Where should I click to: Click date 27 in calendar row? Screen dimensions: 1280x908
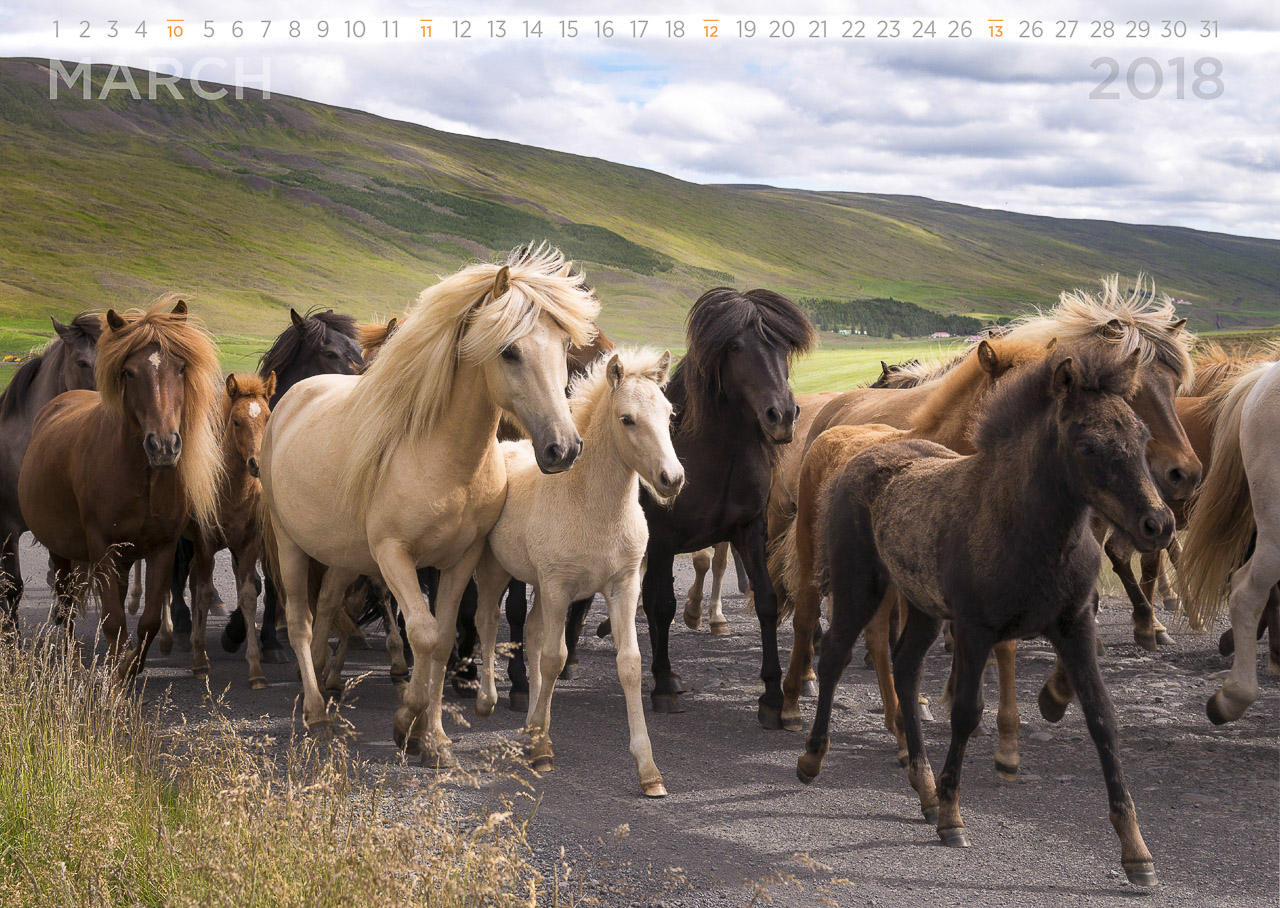click(1067, 30)
